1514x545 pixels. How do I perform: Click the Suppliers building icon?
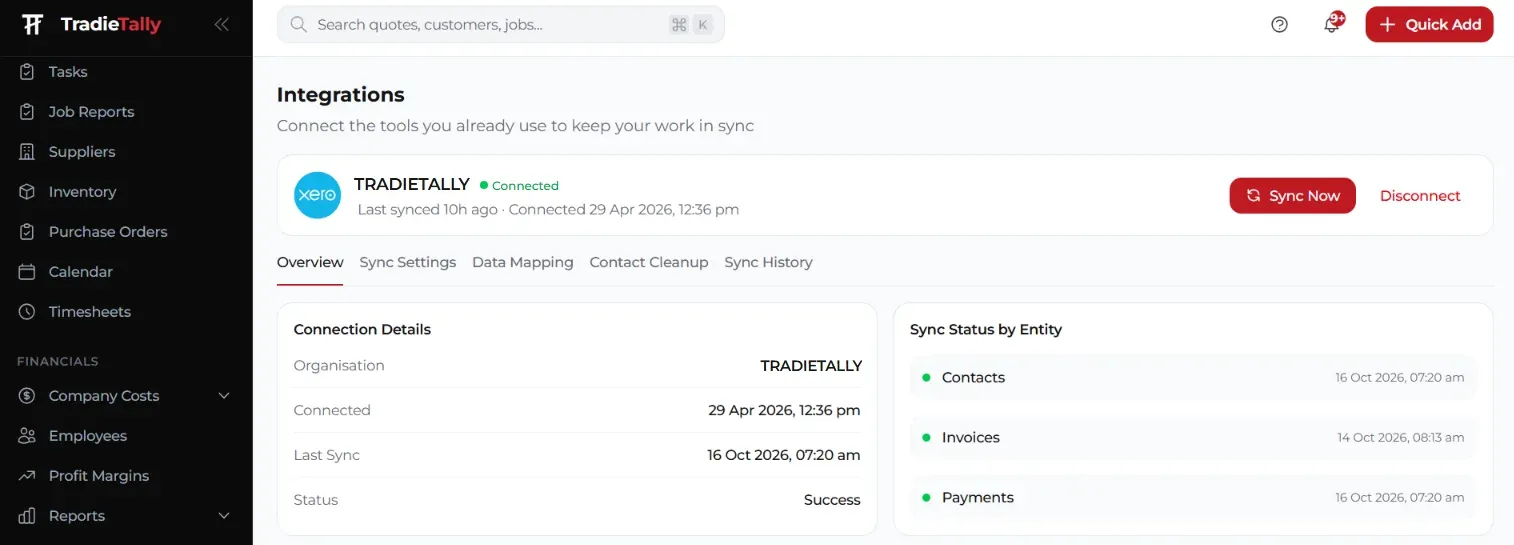[28, 152]
